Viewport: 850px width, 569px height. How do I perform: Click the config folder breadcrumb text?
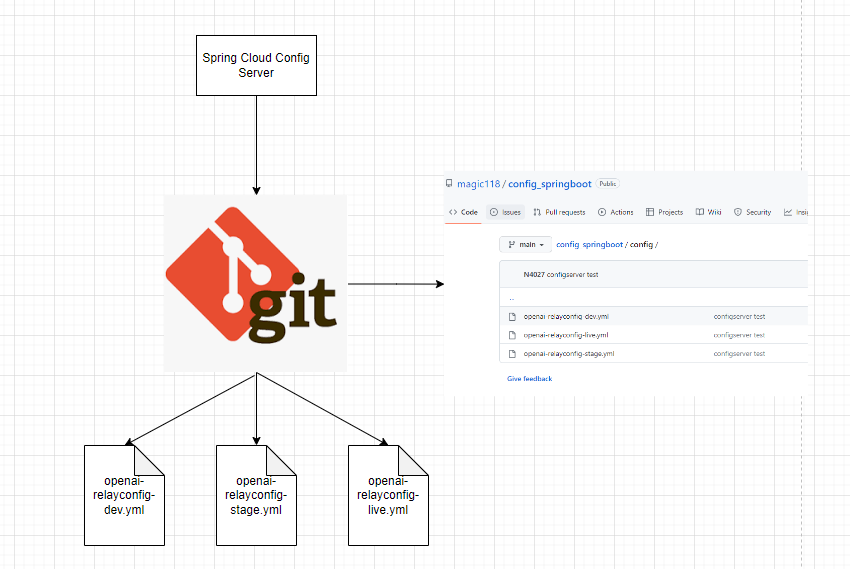tap(641, 244)
